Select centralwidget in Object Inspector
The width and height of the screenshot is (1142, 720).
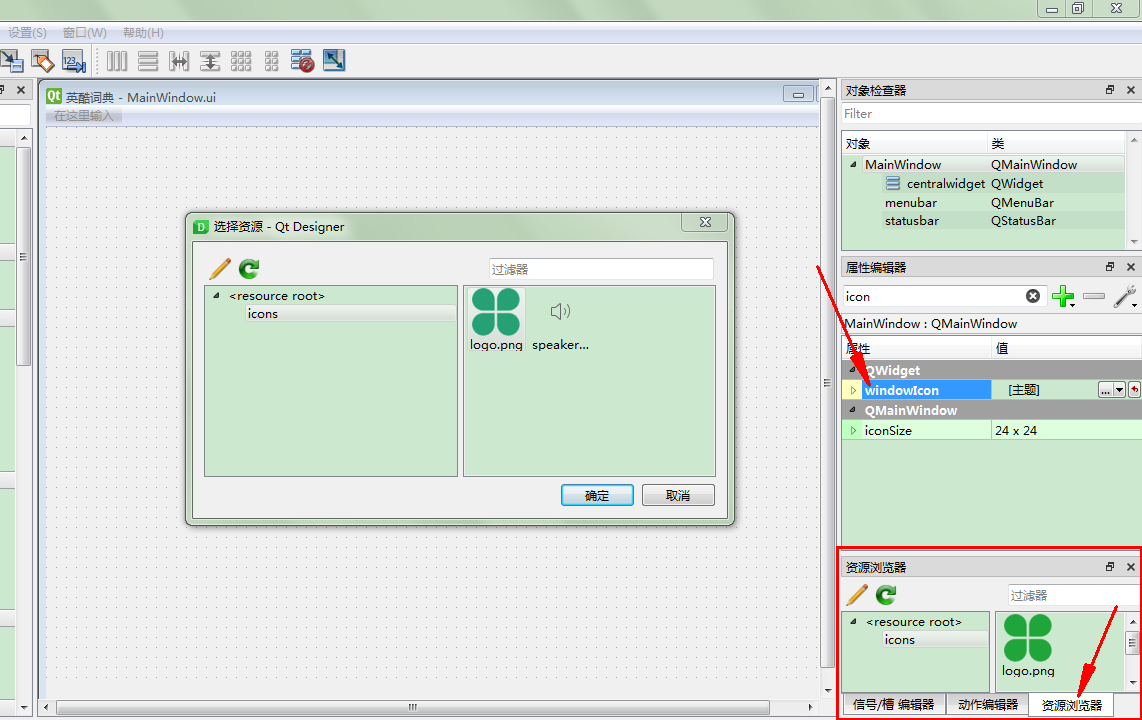coord(945,183)
